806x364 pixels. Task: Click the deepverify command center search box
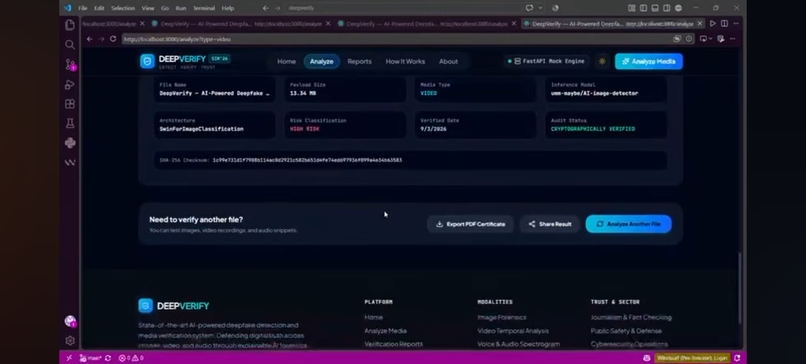(x=404, y=8)
